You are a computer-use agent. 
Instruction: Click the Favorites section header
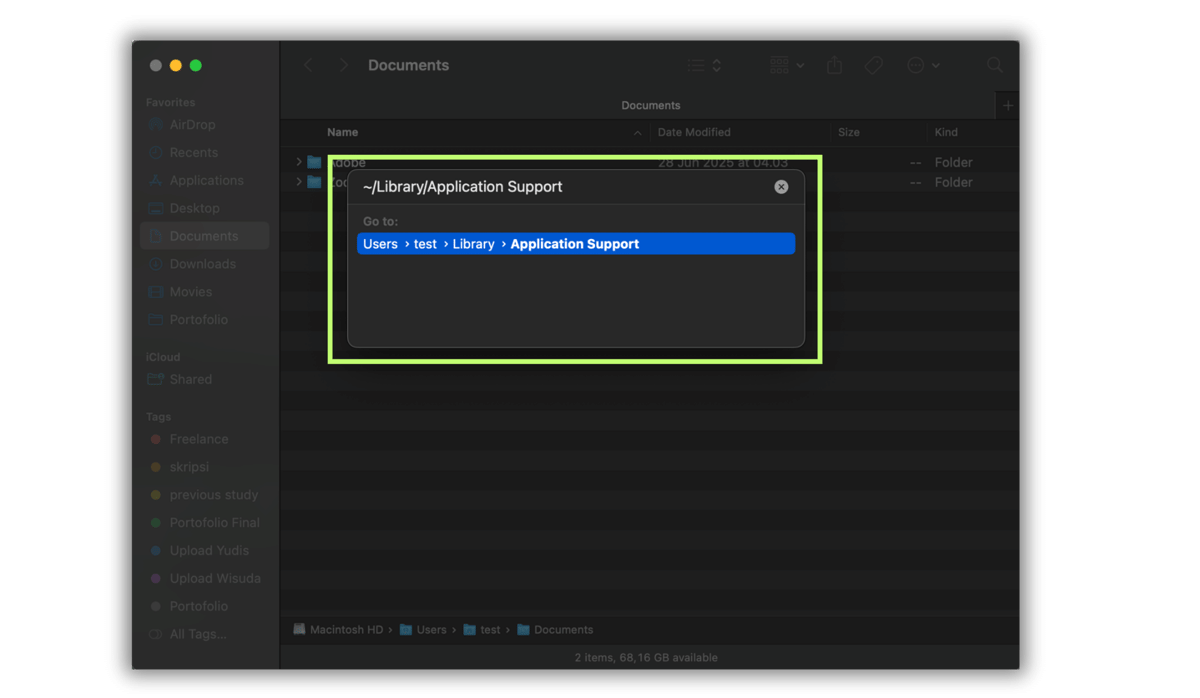170,102
